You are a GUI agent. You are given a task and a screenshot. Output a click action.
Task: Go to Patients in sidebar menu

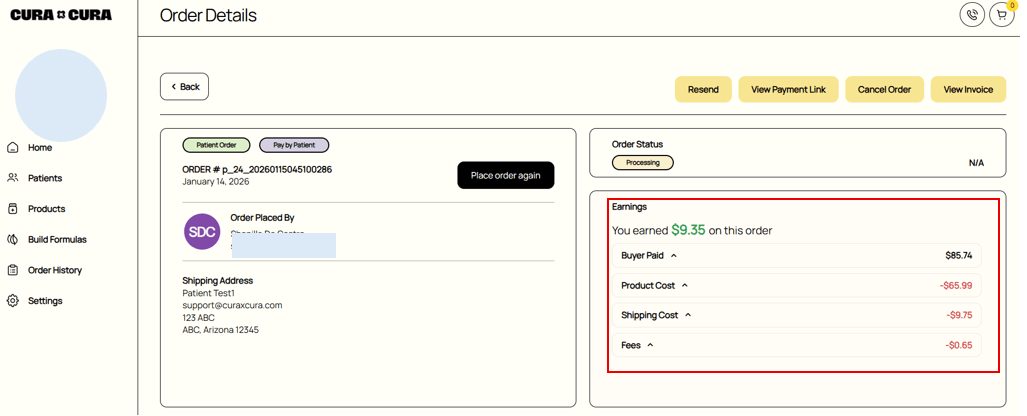(45, 178)
